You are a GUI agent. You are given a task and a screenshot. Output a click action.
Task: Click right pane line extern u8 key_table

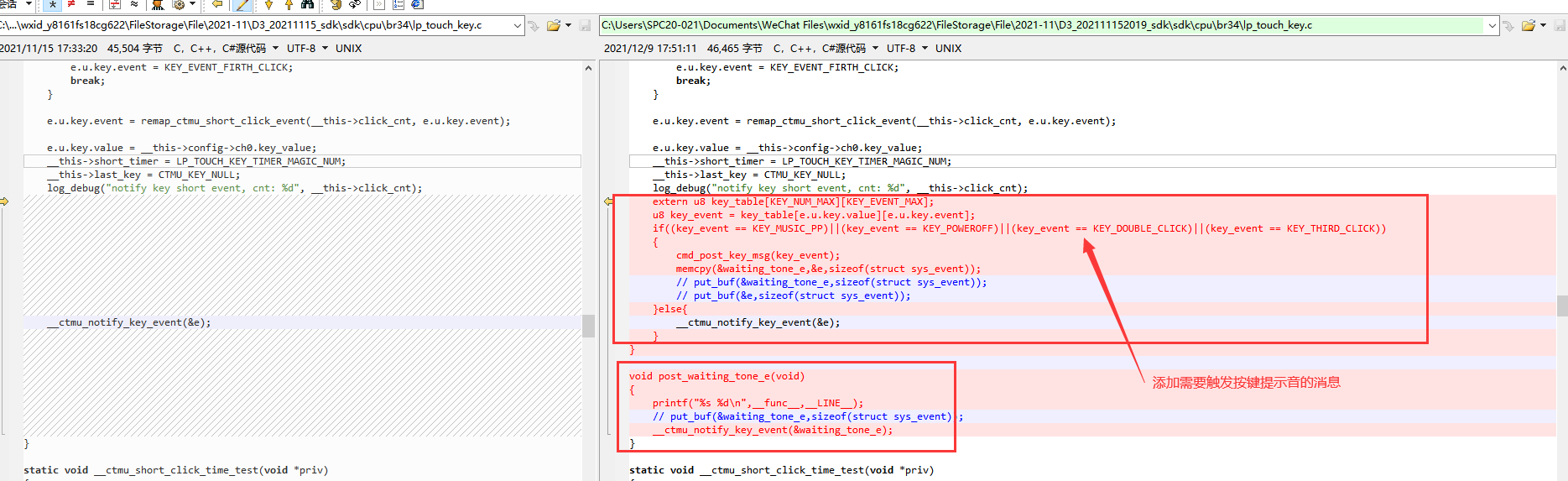coord(793,201)
